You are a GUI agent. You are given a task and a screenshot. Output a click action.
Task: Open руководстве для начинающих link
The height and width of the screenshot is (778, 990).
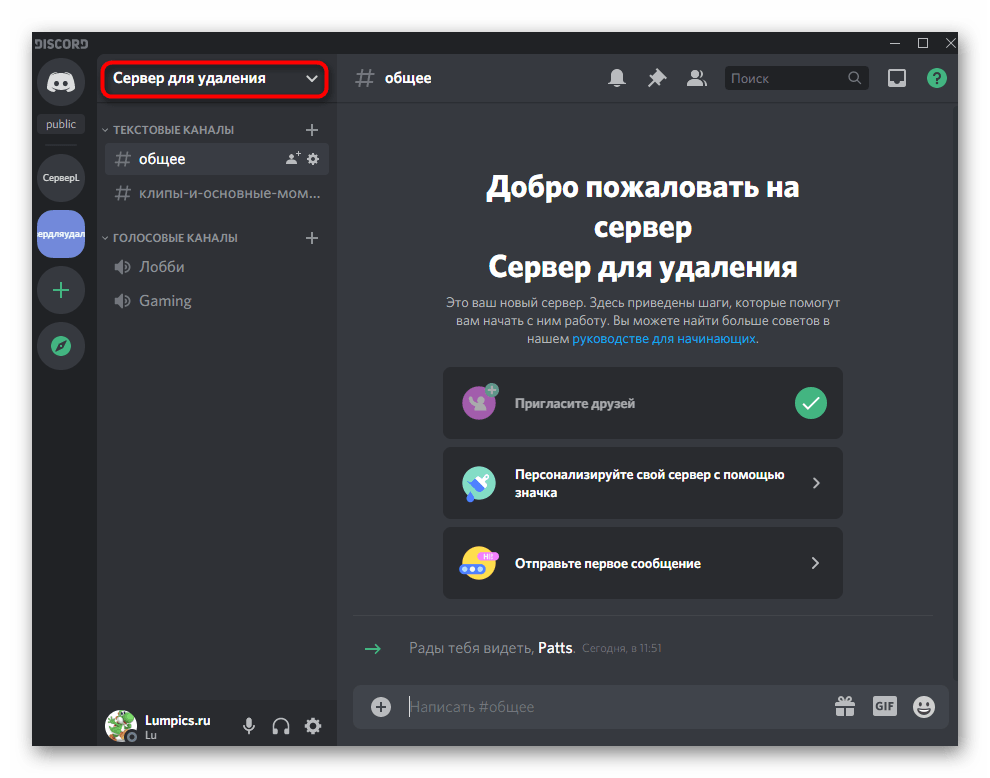point(664,339)
